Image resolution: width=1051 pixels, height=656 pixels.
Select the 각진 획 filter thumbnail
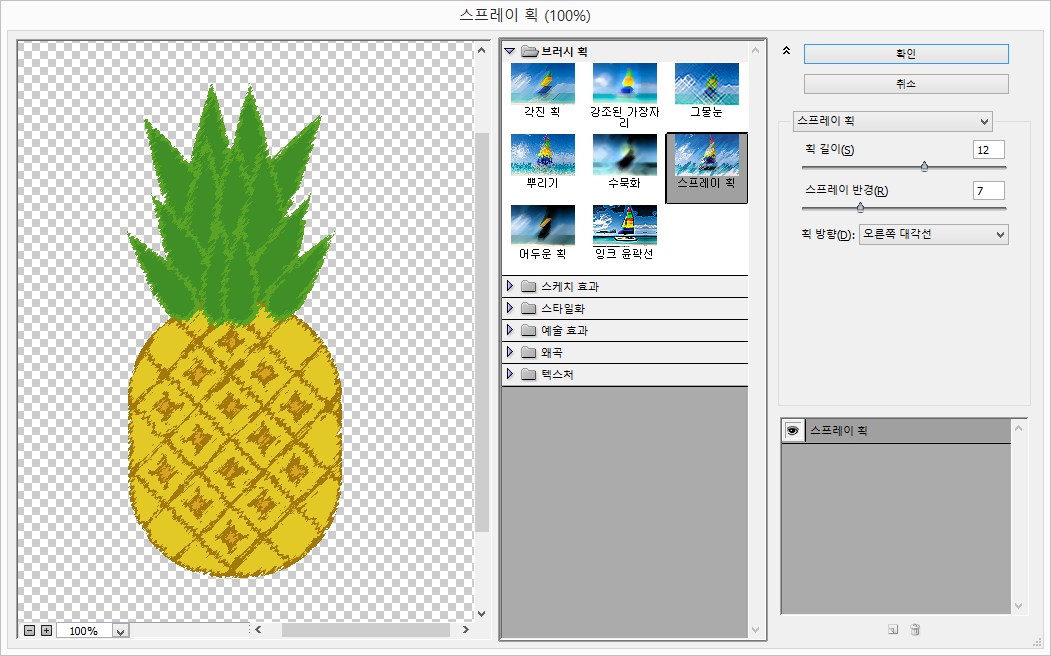[542, 84]
